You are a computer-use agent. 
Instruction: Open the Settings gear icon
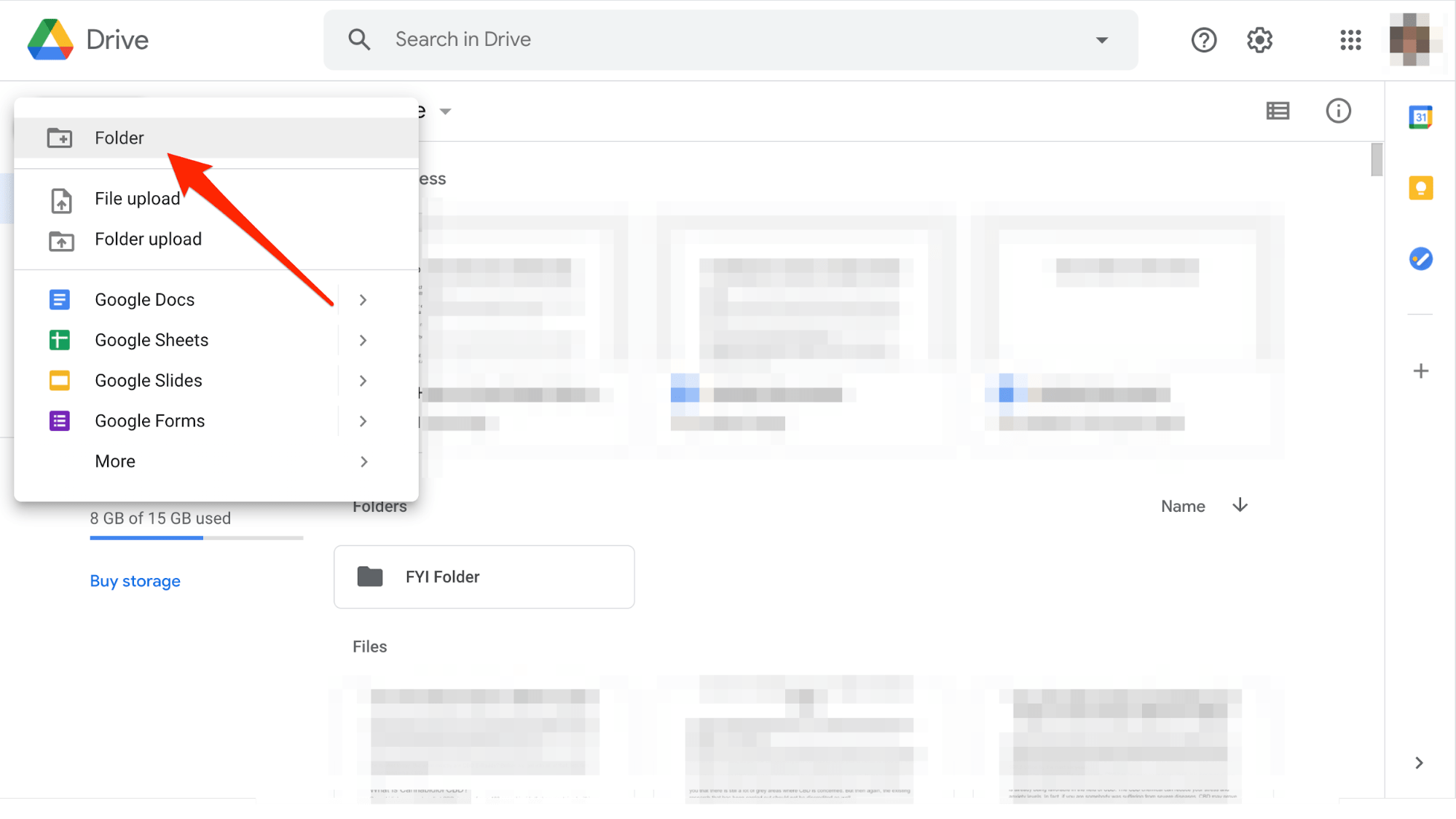[1259, 40]
